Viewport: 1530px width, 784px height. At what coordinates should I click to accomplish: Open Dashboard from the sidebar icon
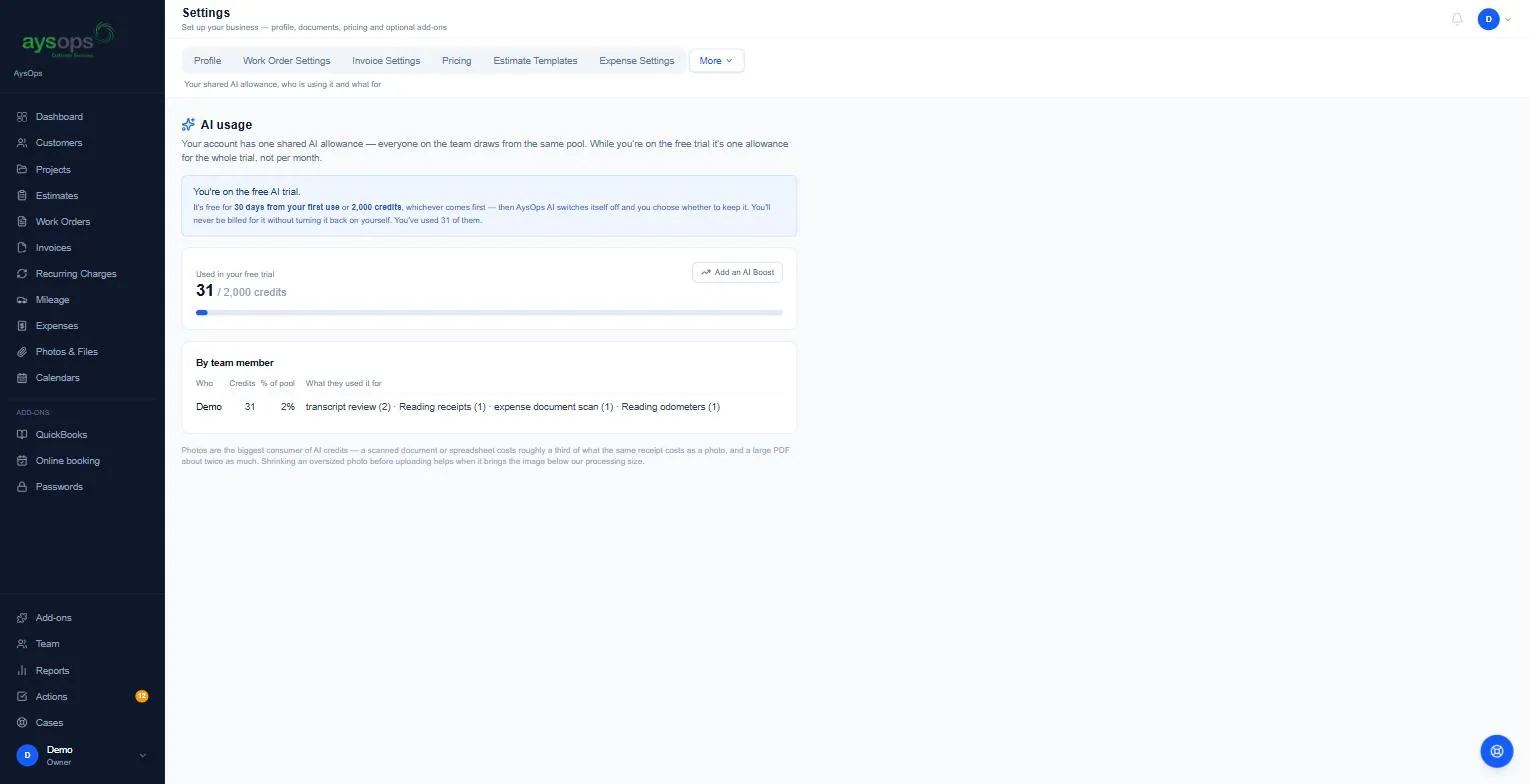coord(22,117)
